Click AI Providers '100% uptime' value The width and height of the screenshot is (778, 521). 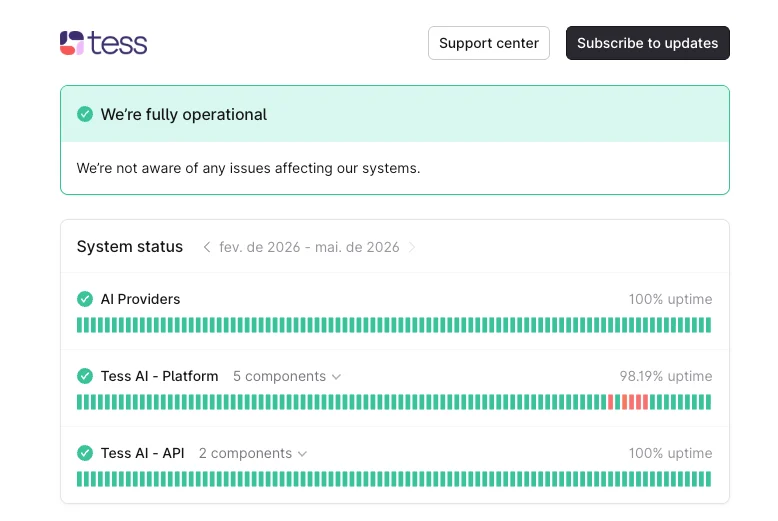tap(670, 299)
